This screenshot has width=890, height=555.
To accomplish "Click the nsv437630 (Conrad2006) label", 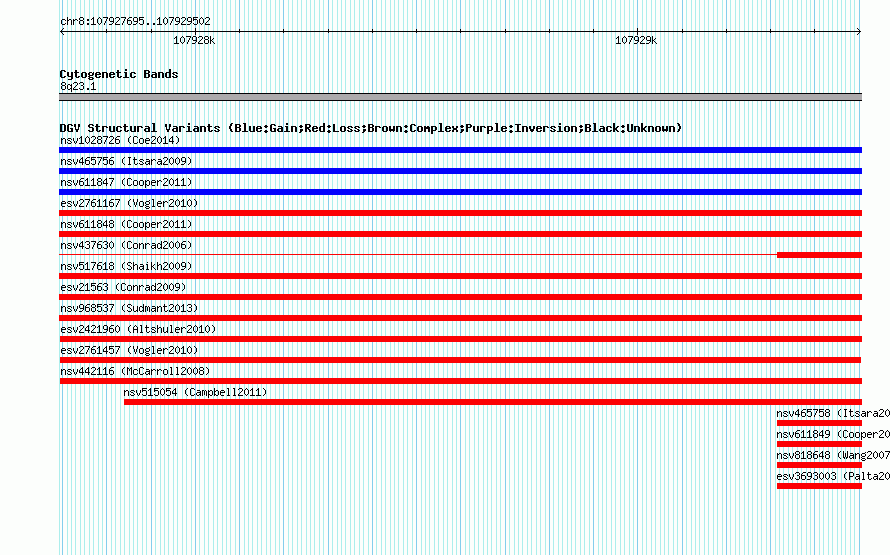I will tap(126, 245).
